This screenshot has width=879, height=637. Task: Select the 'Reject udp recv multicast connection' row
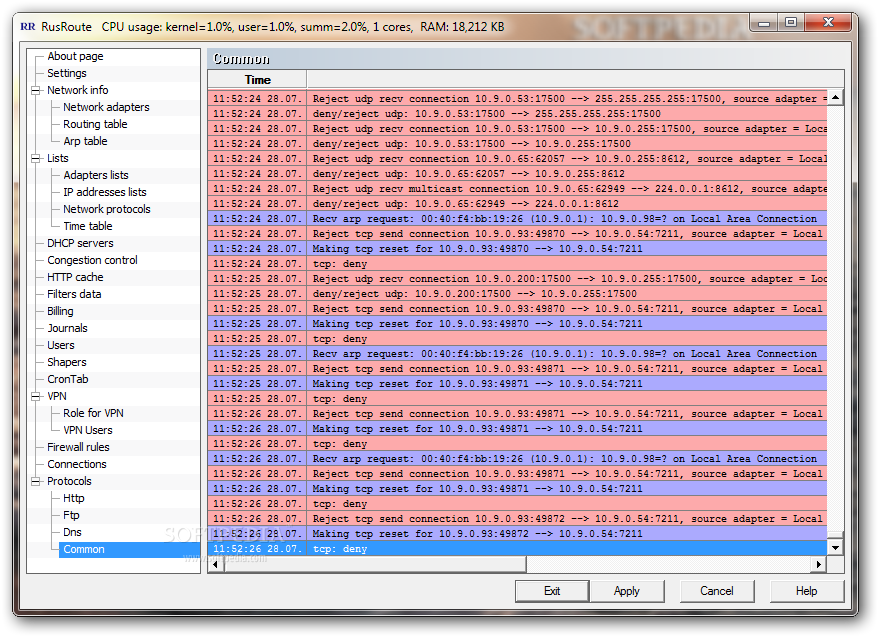(517, 189)
